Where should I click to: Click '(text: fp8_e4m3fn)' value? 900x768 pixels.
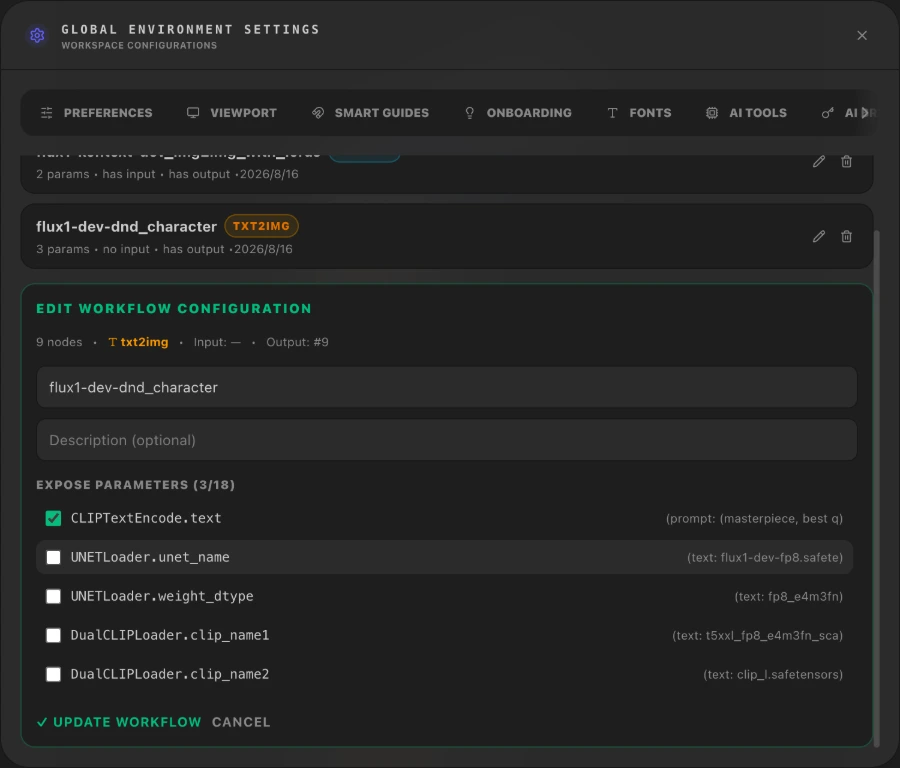[789, 596]
